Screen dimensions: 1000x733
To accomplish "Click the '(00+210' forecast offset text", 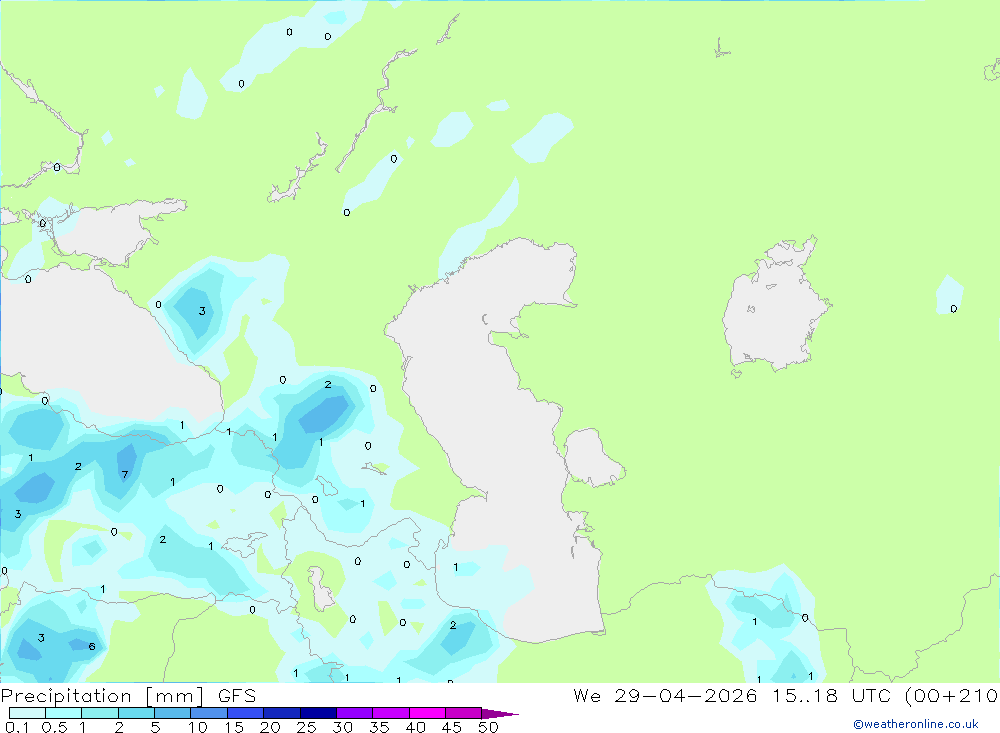I will (951, 696).
